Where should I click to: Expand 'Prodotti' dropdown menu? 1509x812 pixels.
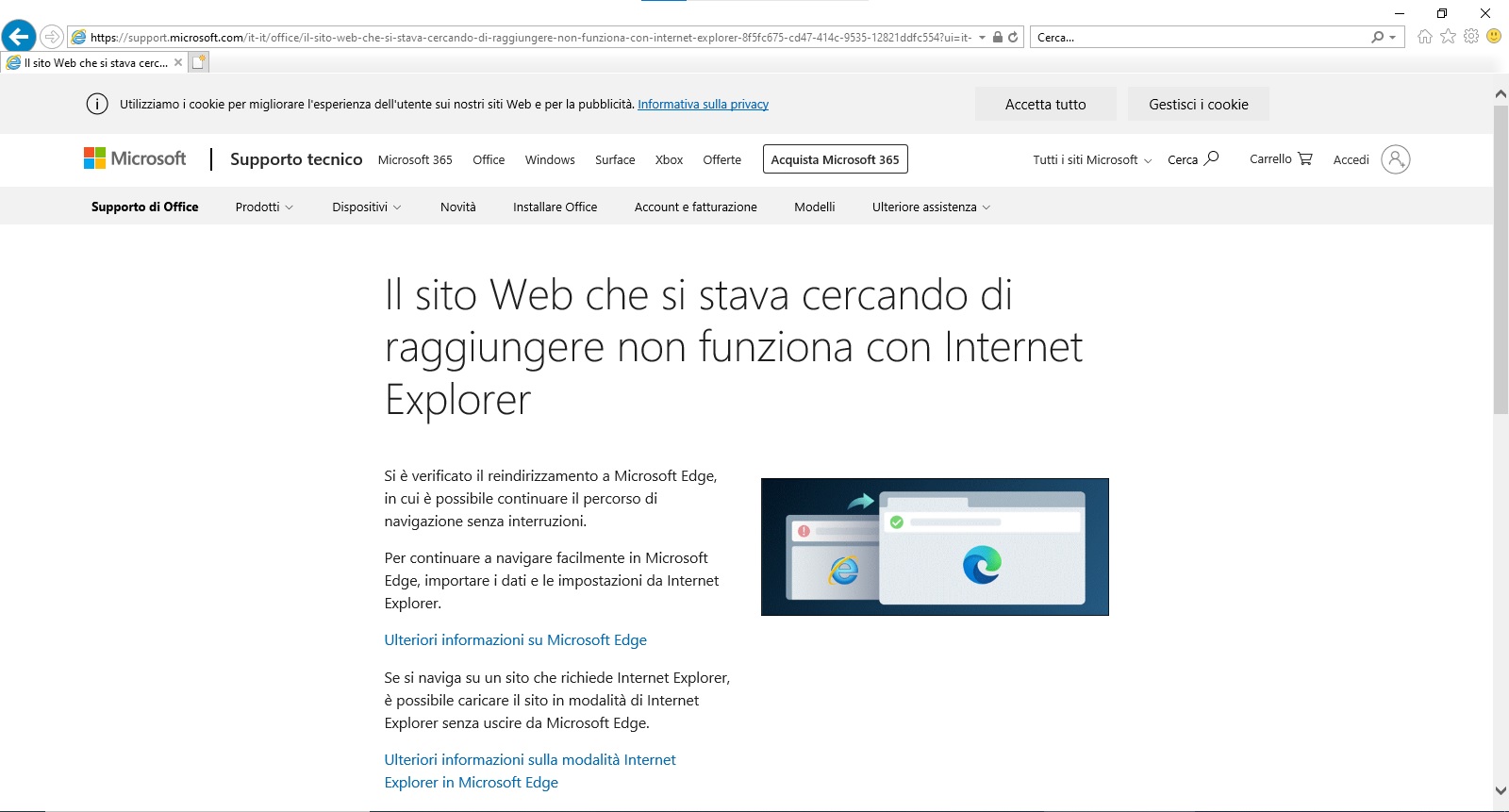coord(264,207)
